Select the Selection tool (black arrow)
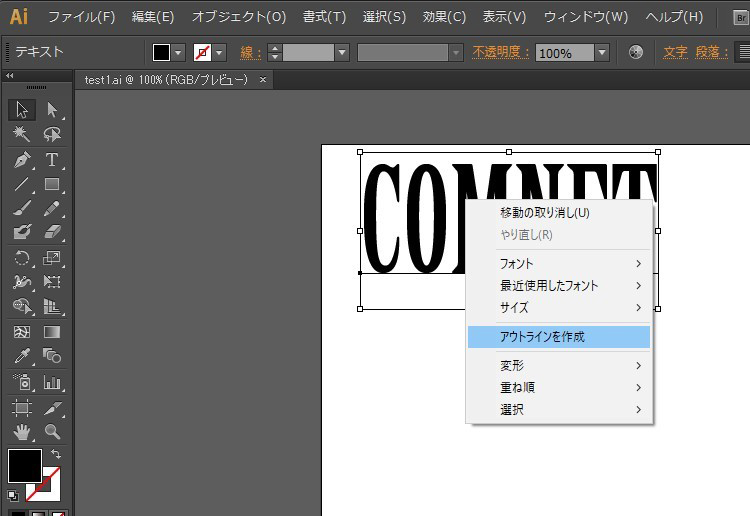750x516 pixels. [22, 110]
